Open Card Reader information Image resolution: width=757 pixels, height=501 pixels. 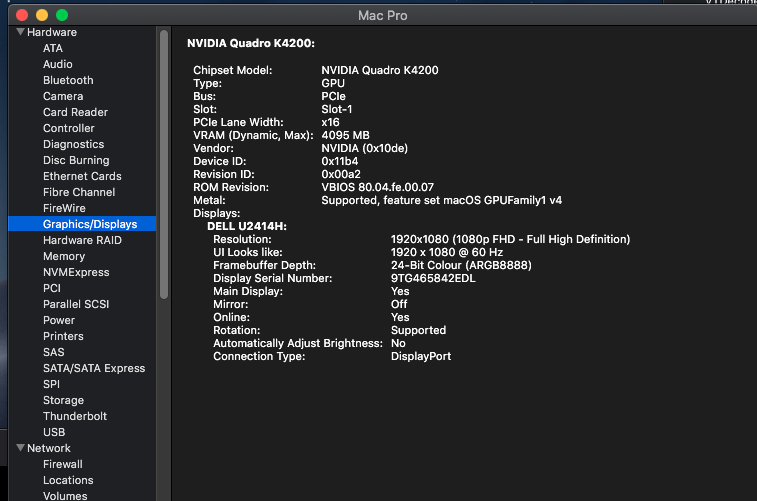click(x=75, y=112)
